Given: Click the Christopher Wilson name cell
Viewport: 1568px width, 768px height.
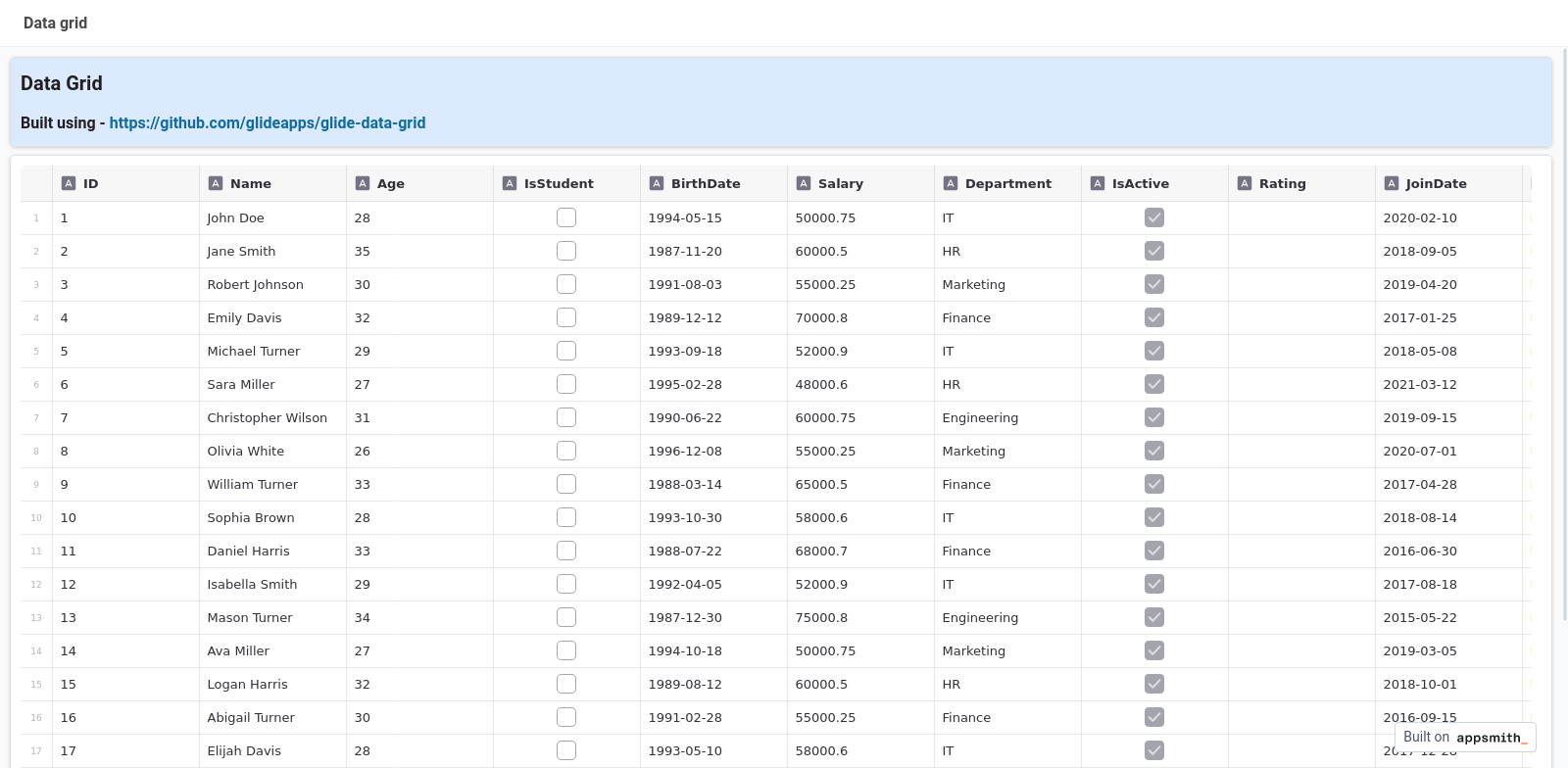Looking at the screenshot, I should pos(268,417).
